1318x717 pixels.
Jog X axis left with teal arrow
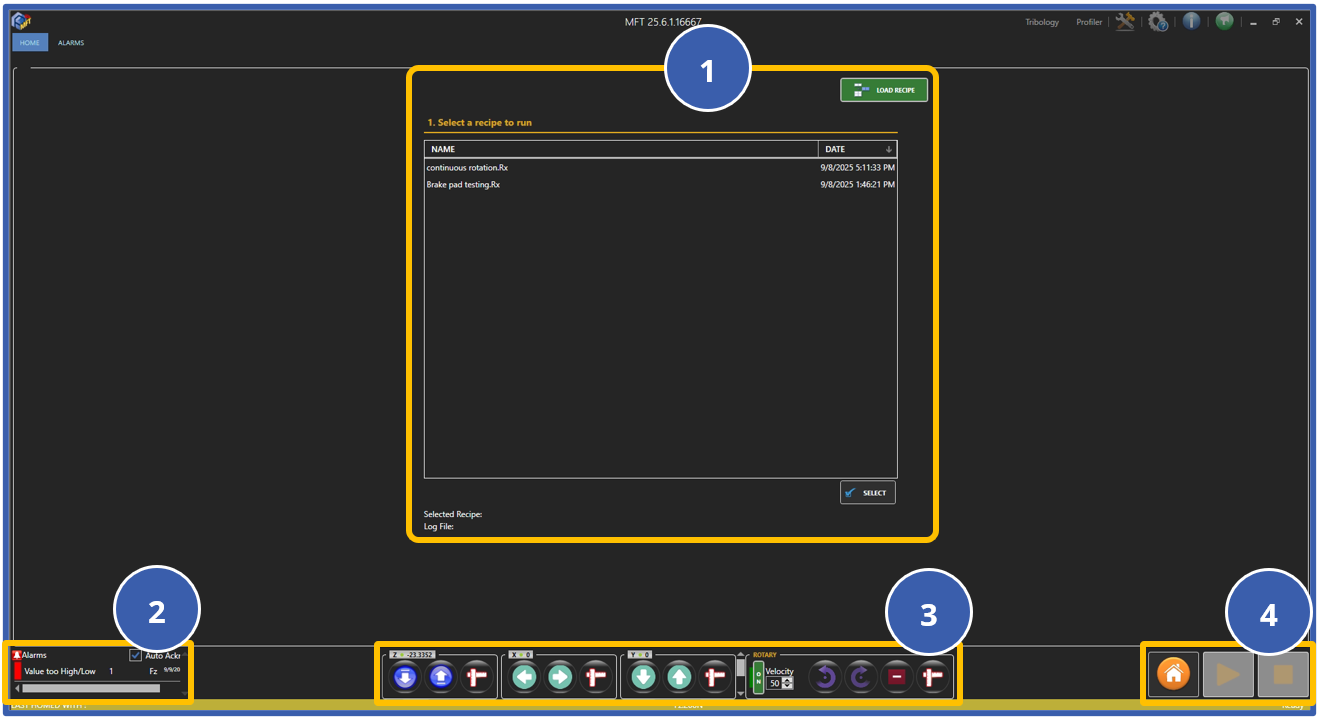(524, 677)
